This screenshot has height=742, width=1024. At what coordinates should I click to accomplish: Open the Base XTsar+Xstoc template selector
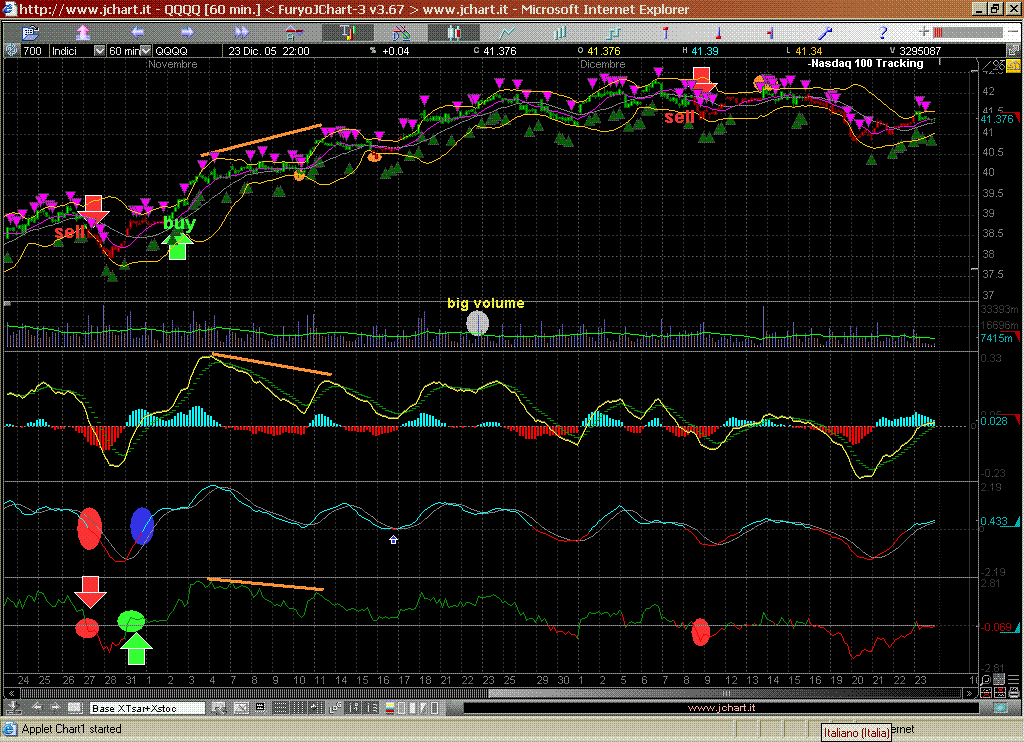147,708
